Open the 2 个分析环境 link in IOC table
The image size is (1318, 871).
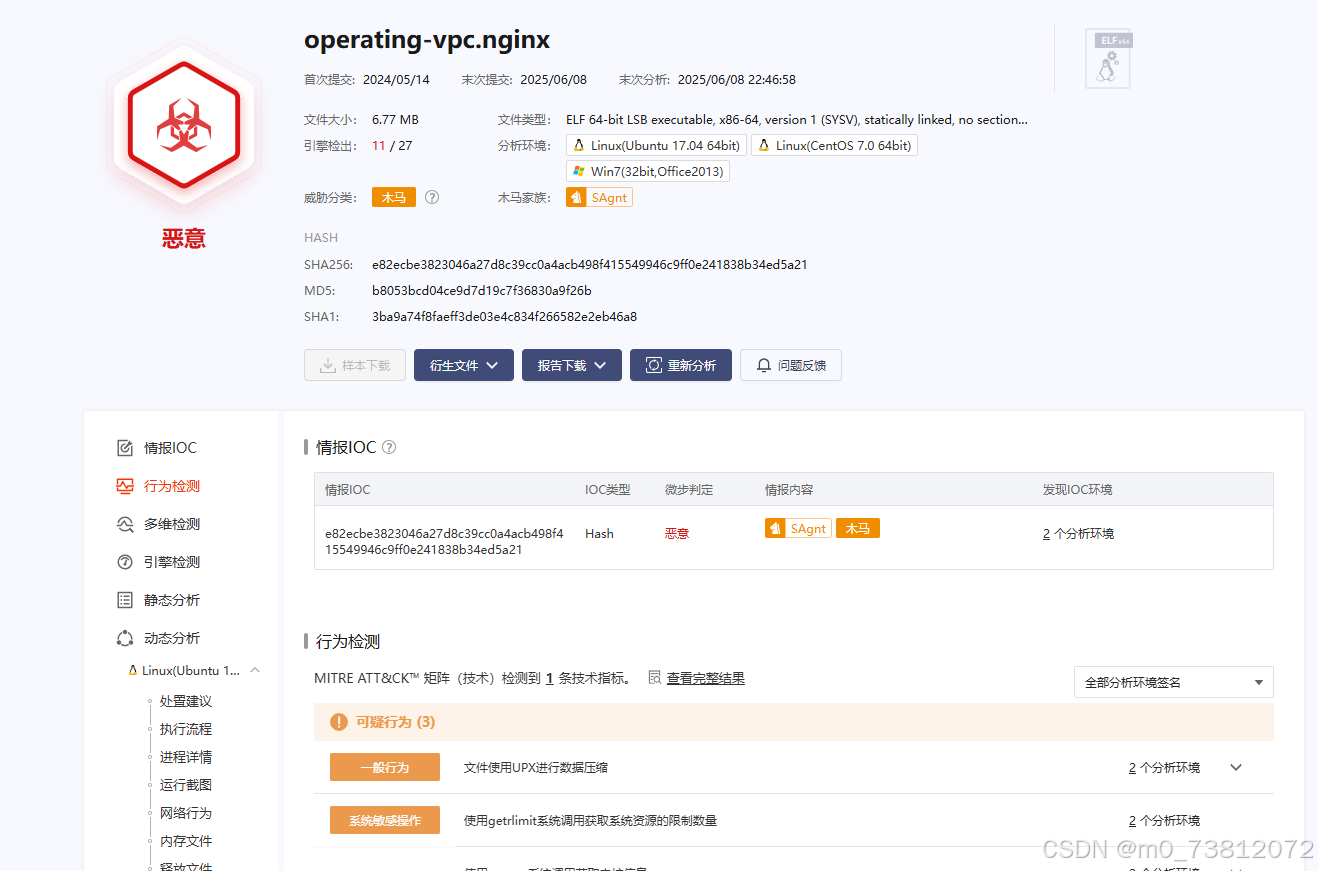point(1078,534)
